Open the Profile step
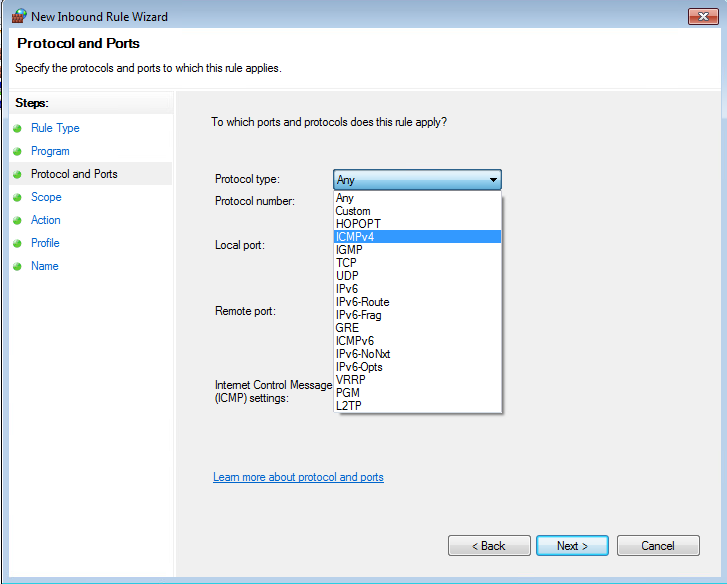This screenshot has width=727, height=584. click(45, 243)
